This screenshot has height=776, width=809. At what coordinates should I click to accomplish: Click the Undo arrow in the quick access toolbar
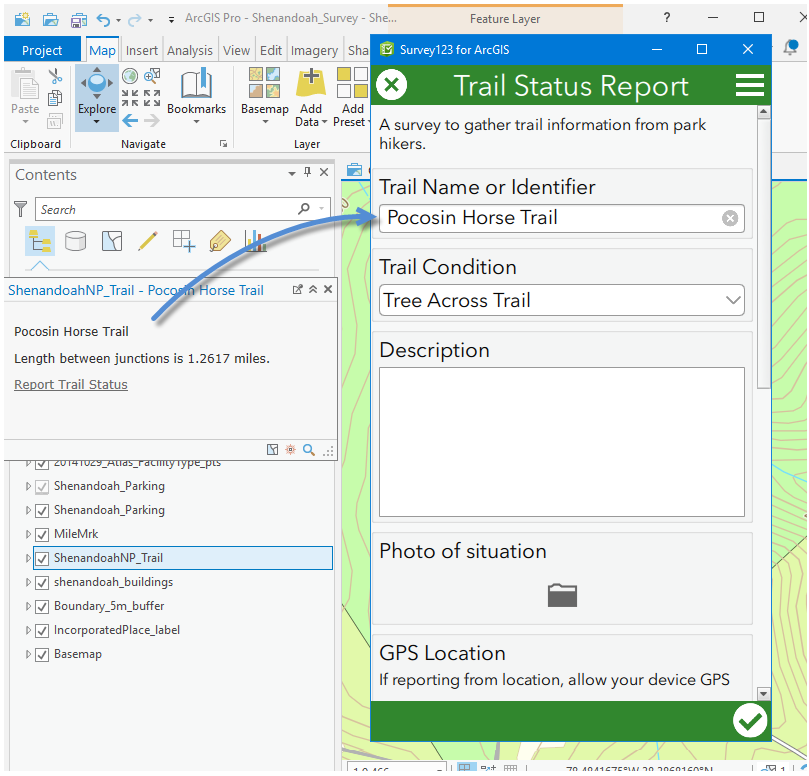pos(104,20)
